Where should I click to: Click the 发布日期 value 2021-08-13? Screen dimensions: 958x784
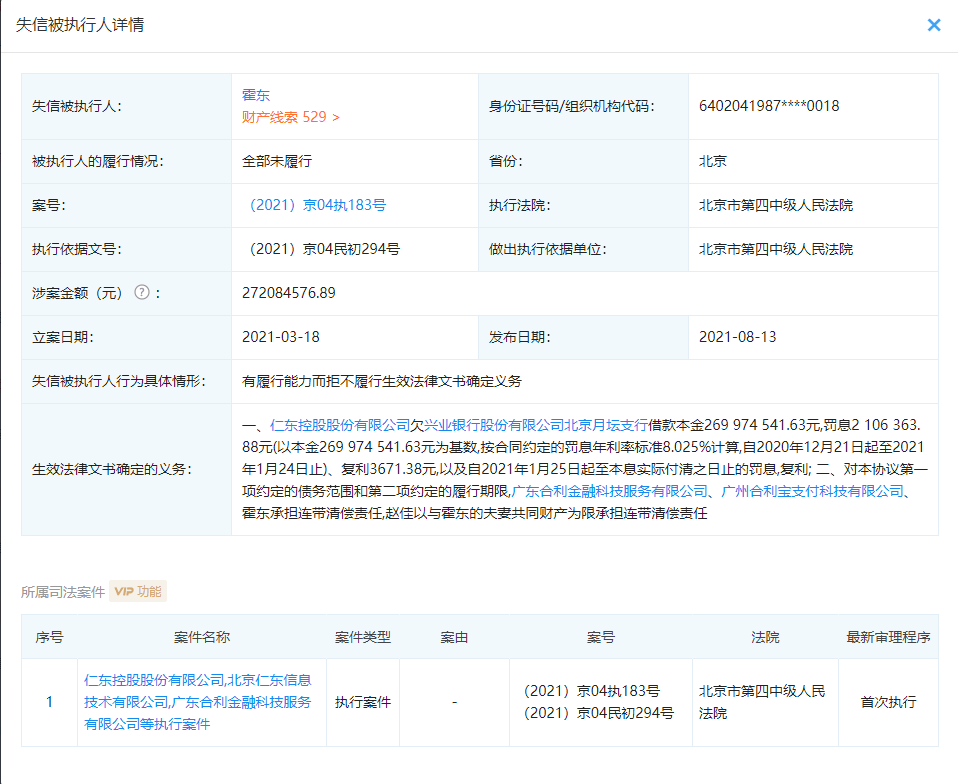coord(737,337)
